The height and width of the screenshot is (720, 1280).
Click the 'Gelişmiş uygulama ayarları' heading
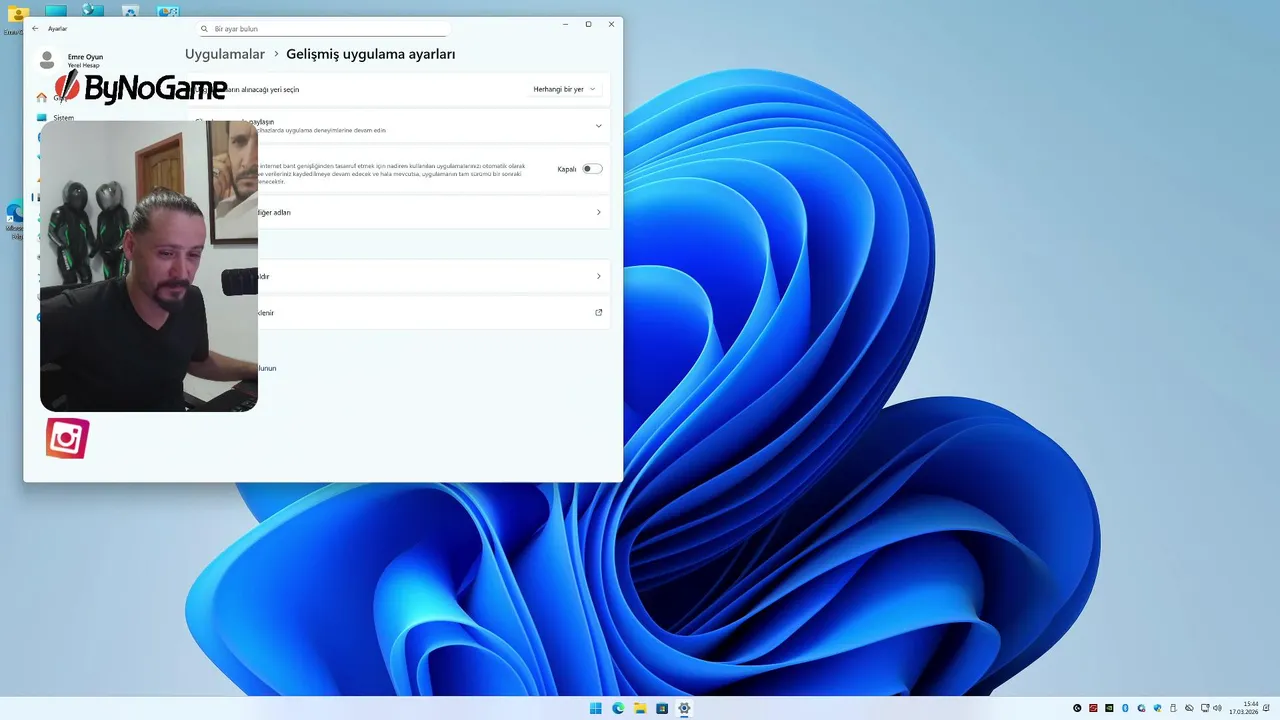[x=371, y=54]
